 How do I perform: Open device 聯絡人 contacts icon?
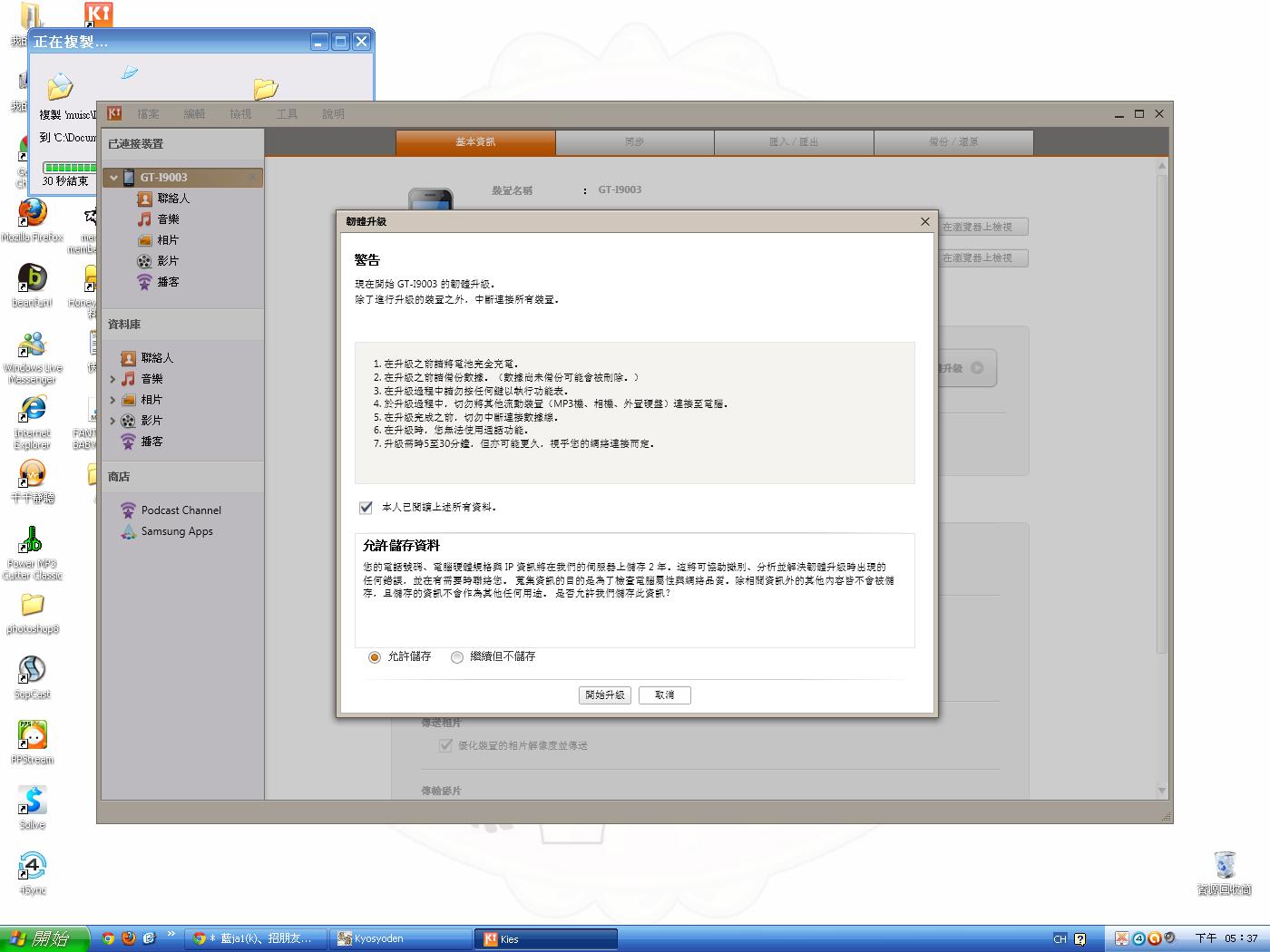click(x=144, y=199)
